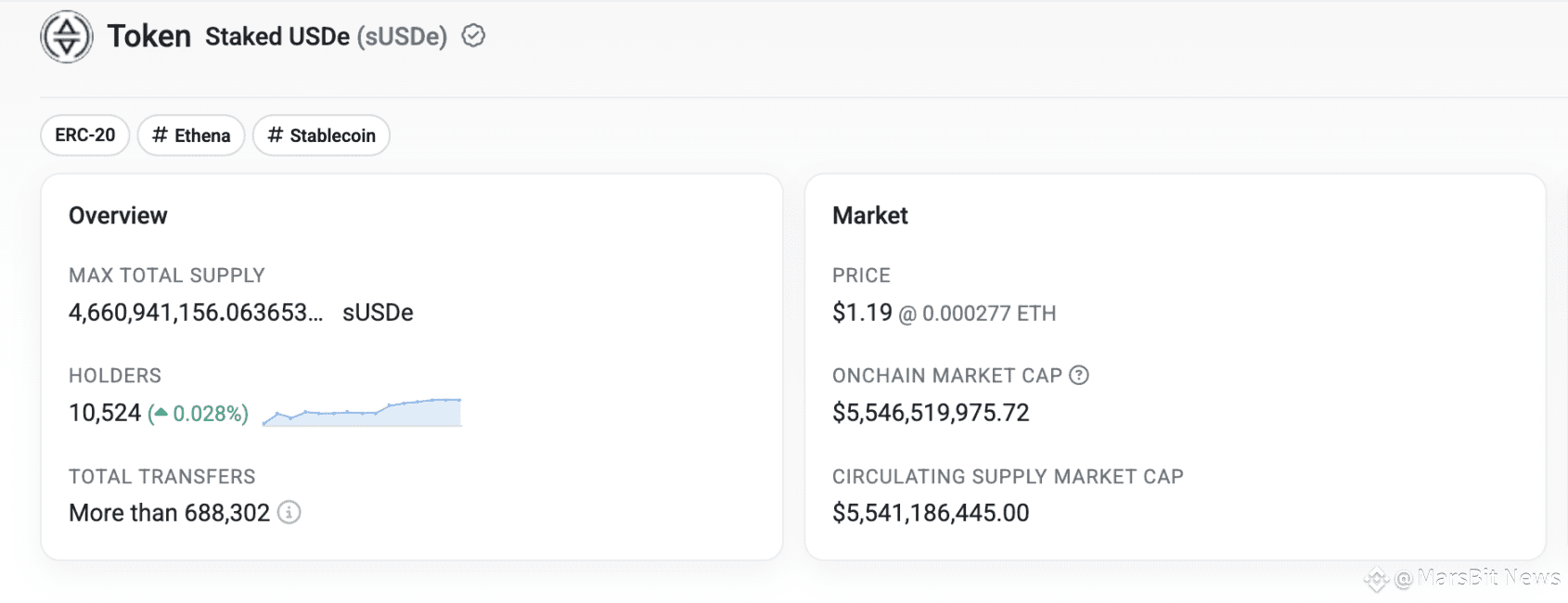Click the green holders increase arrow

click(161, 413)
